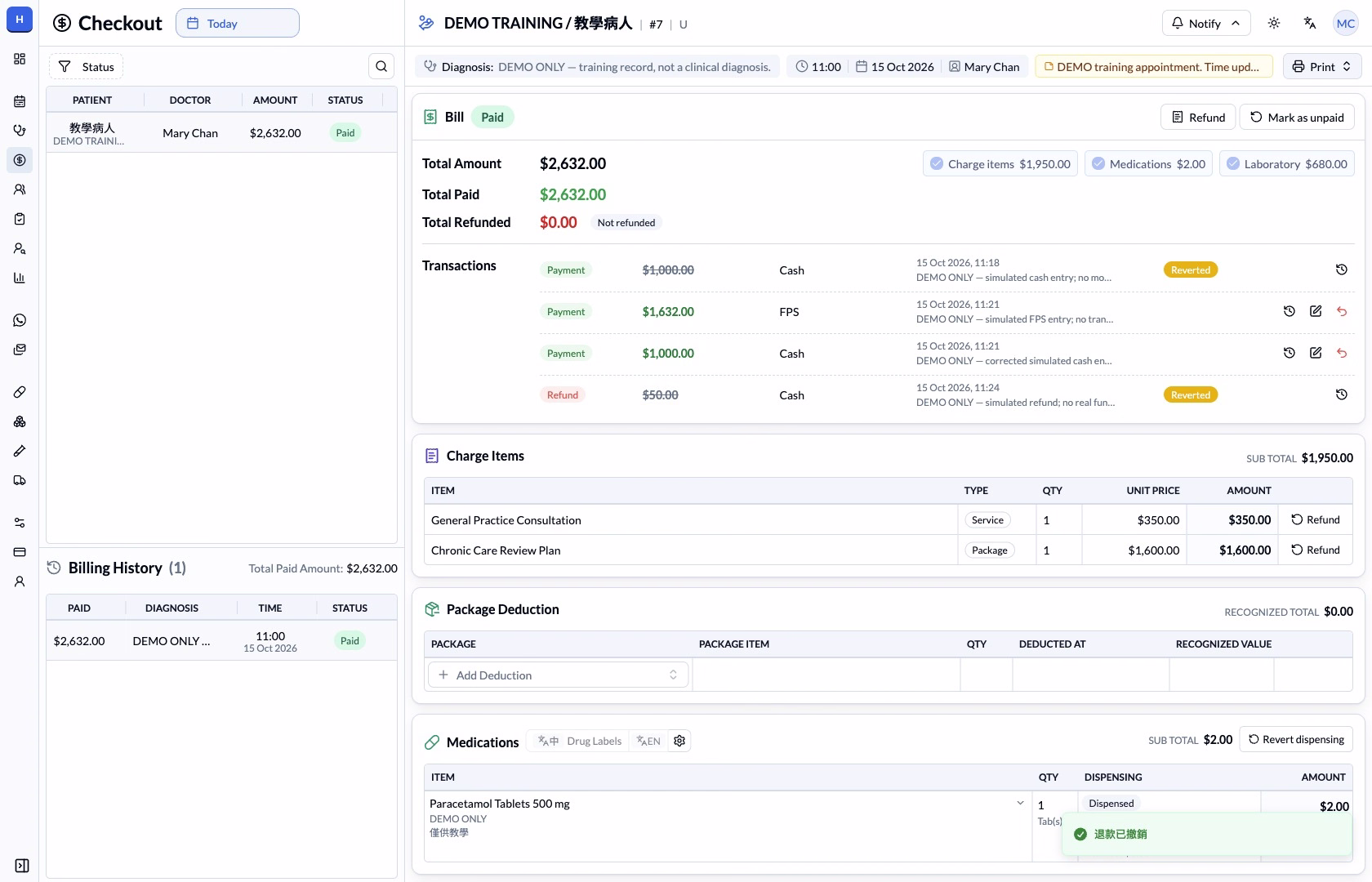Click the search icon in Checkout list
This screenshot has height=882, width=1372.
coord(381,66)
